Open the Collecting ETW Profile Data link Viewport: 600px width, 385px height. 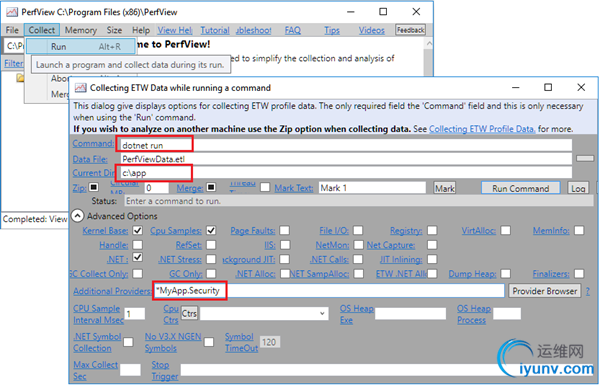(482, 129)
